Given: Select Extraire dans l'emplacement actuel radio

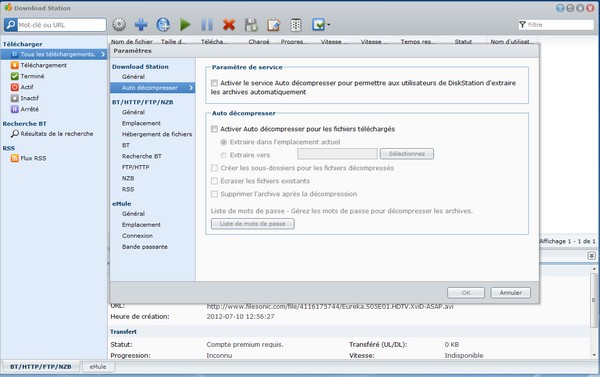Looking at the screenshot, I should click(x=223, y=142).
